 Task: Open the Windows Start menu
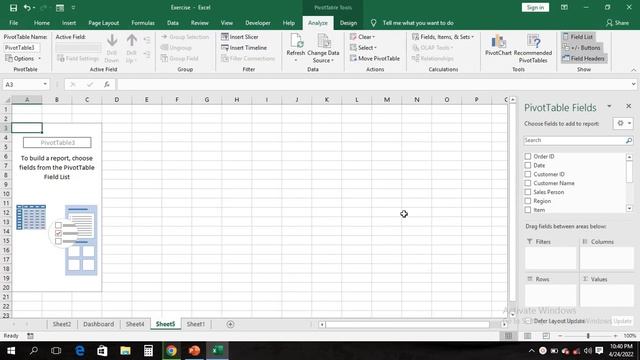11,351
